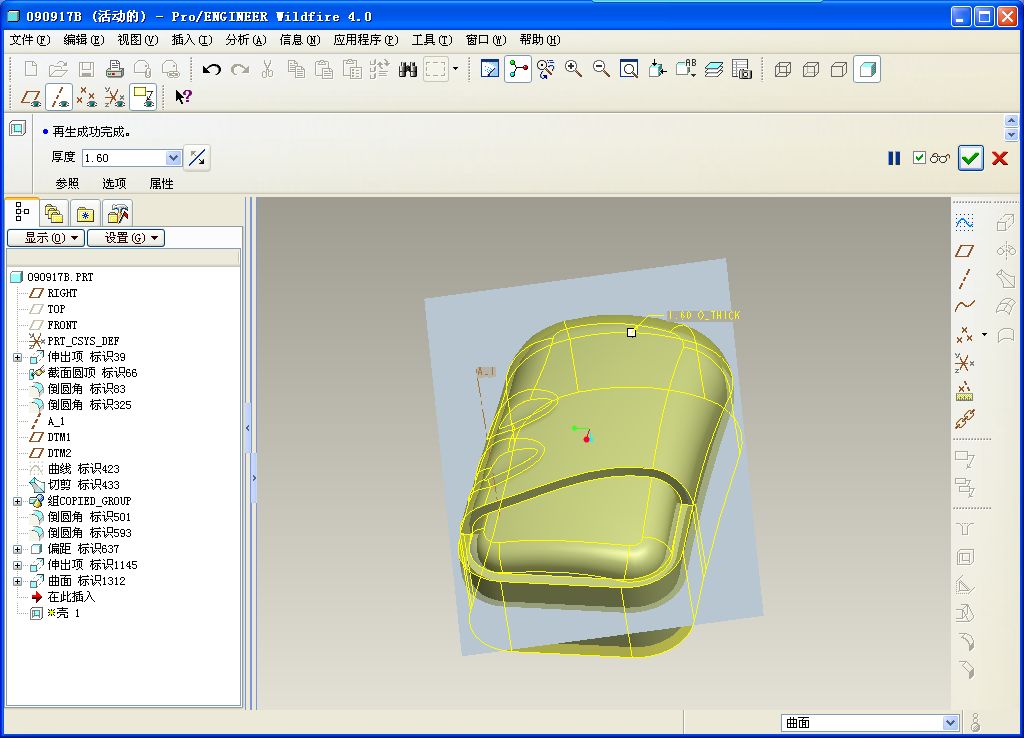The height and width of the screenshot is (738, 1024).
Task: Click the Print icon
Action: (114, 69)
